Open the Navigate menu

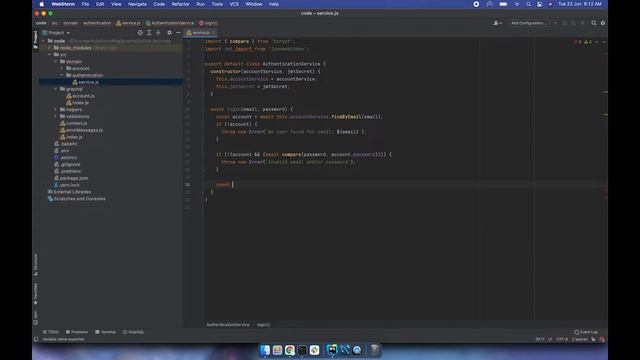(x=137, y=4)
